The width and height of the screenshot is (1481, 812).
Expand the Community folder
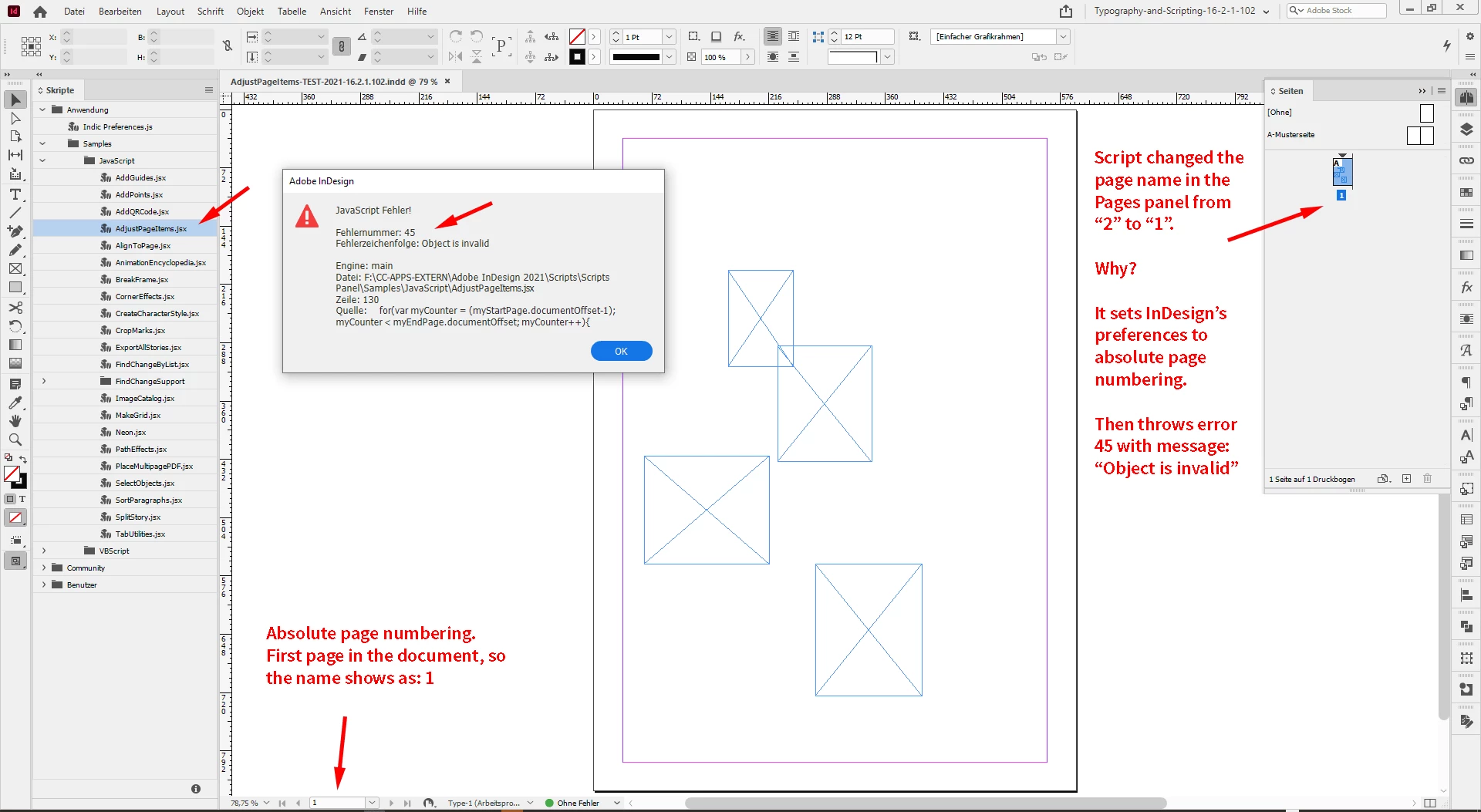(44, 568)
